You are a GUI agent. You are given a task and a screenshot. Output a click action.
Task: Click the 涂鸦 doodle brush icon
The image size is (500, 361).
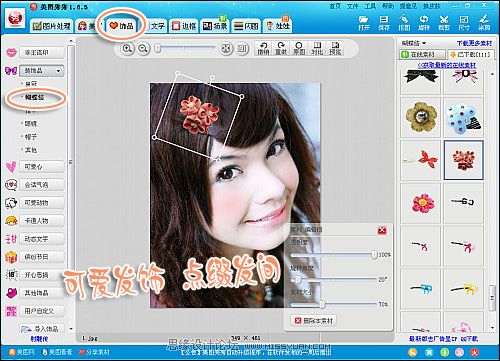(484, 23)
